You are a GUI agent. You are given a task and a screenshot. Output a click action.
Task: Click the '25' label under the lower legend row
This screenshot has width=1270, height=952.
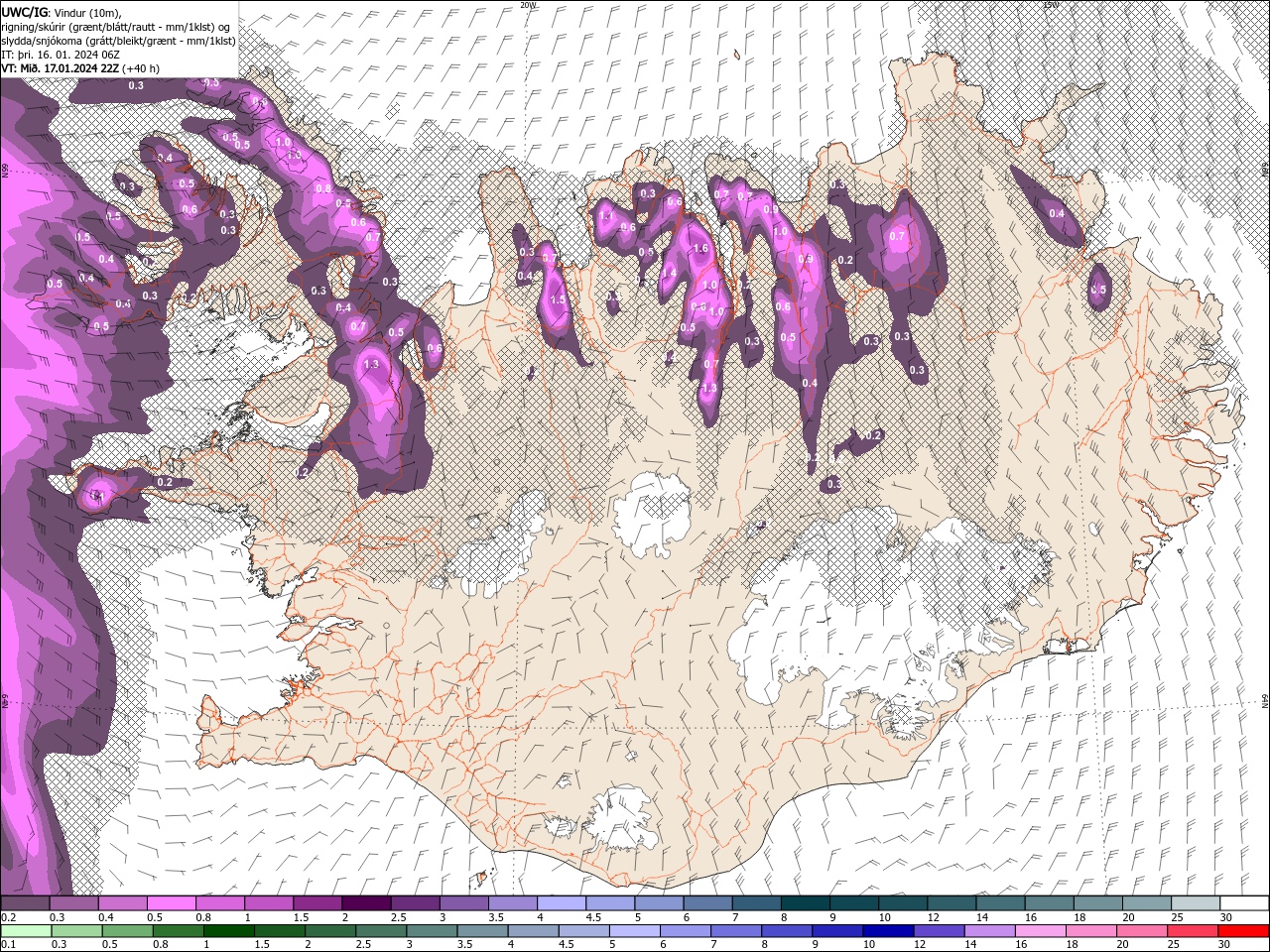pyautogui.click(x=1173, y=945)
